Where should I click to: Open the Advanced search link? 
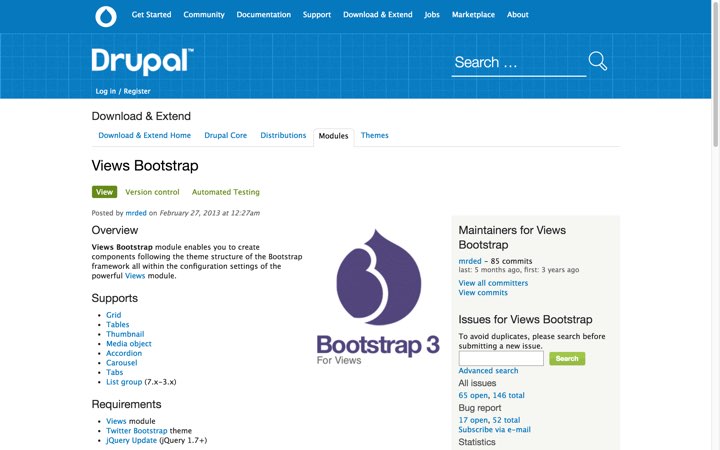488,371
